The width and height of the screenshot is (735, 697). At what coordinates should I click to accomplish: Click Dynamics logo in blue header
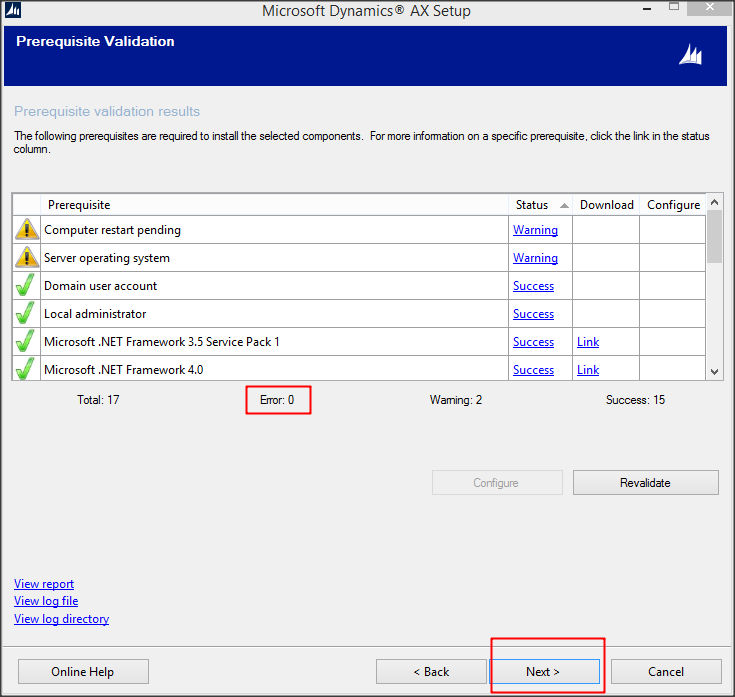(690, 55)
